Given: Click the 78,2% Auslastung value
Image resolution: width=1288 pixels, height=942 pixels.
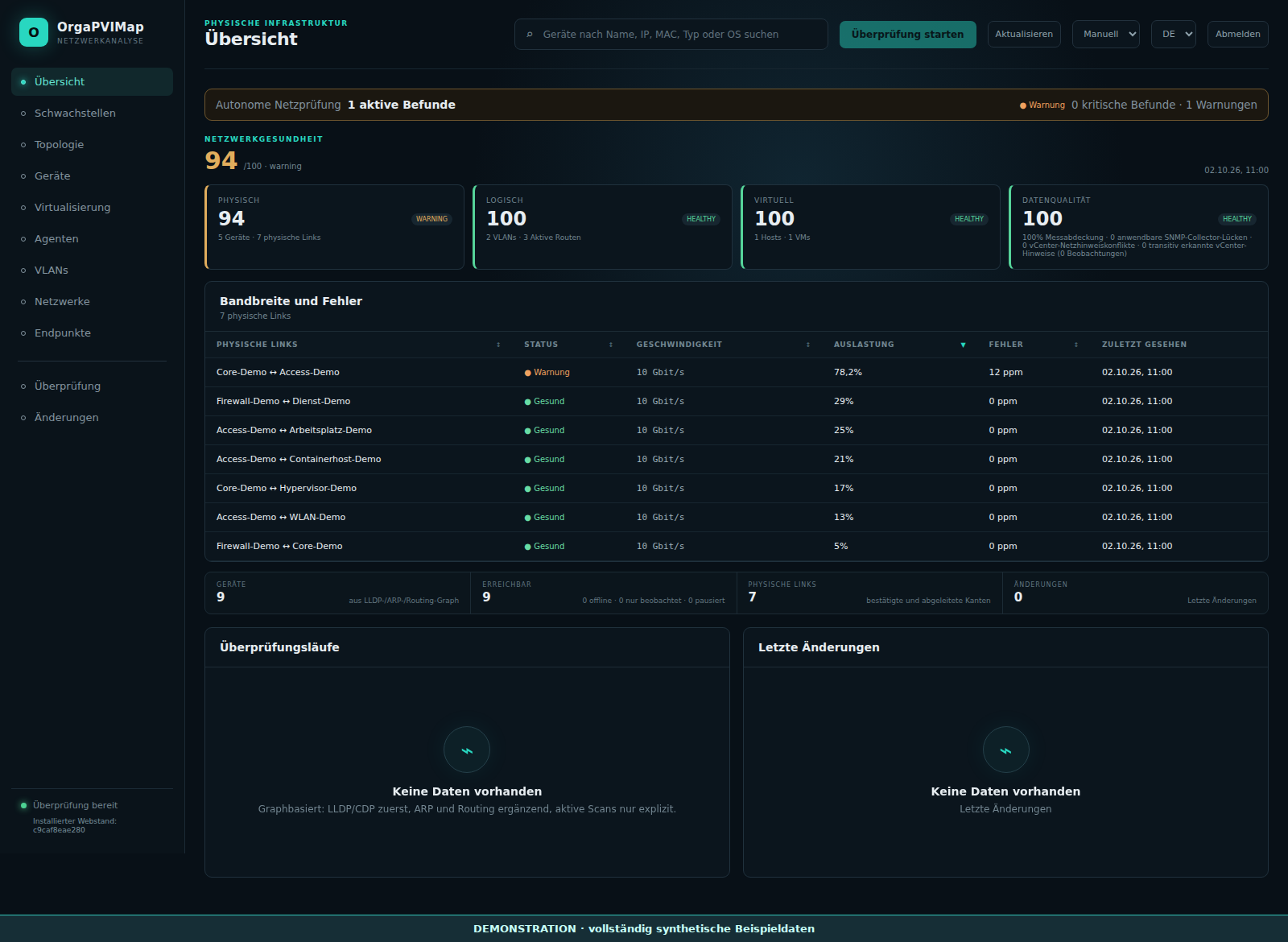Looking at the screenshot, I should click(x=848, y=373).
